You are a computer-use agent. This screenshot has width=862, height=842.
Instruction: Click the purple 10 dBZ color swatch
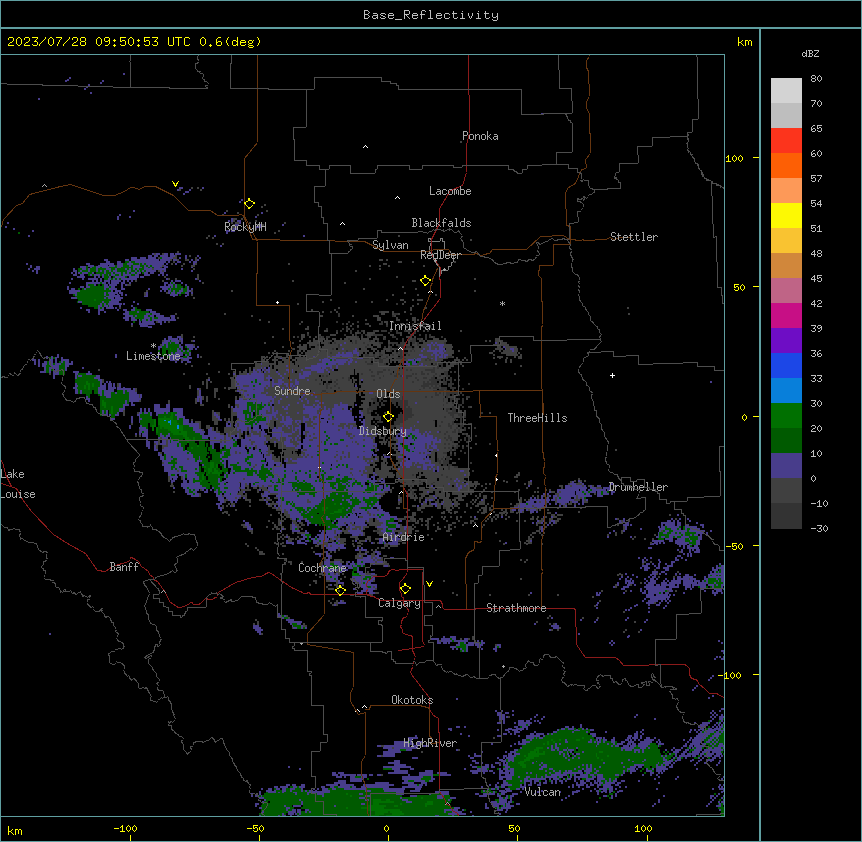tap(786, 466)
